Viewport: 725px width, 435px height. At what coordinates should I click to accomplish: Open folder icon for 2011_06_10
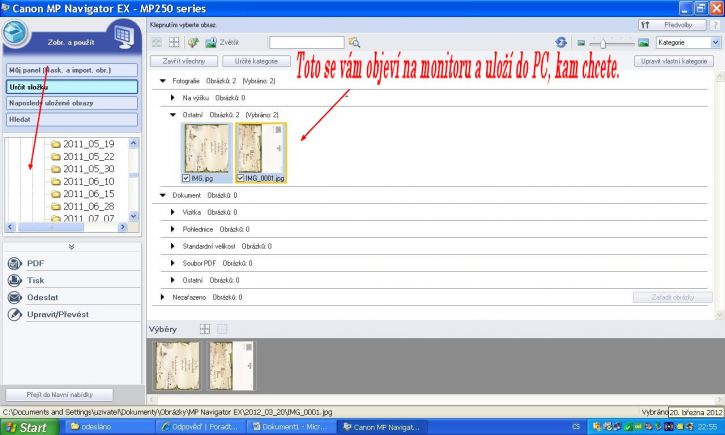[x=56, y=182]
